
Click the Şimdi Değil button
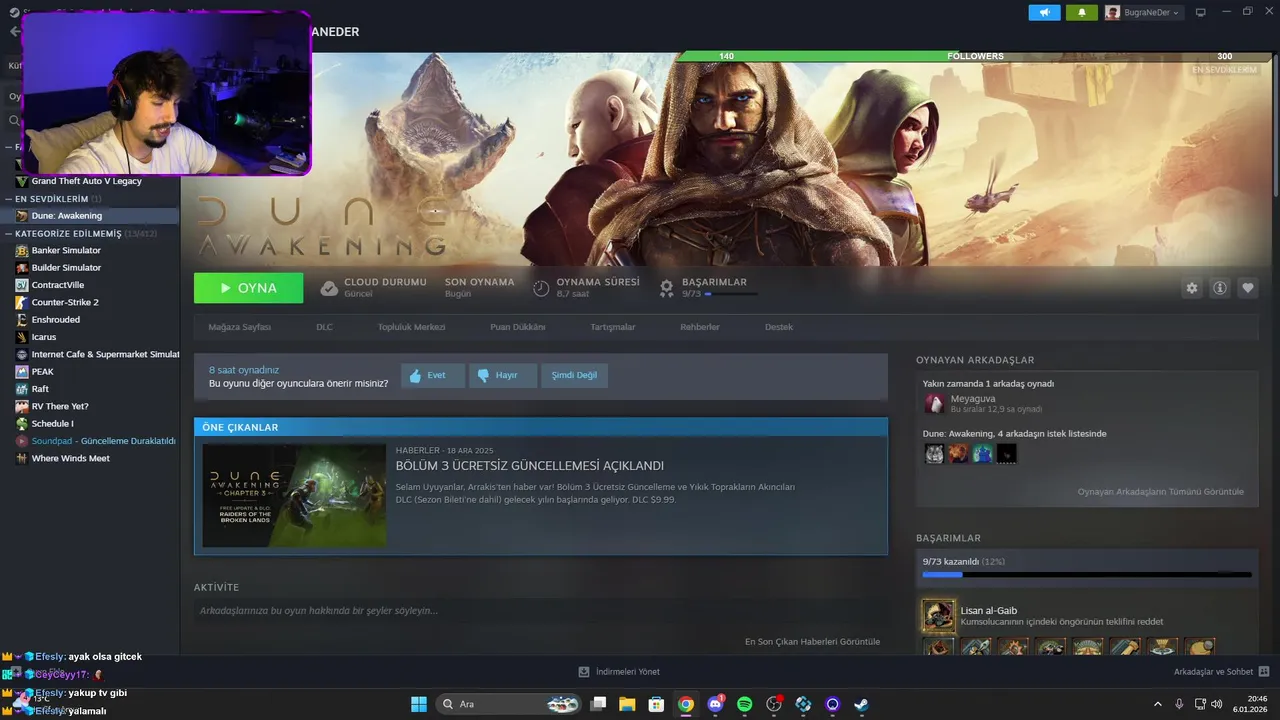pos(574,375)
